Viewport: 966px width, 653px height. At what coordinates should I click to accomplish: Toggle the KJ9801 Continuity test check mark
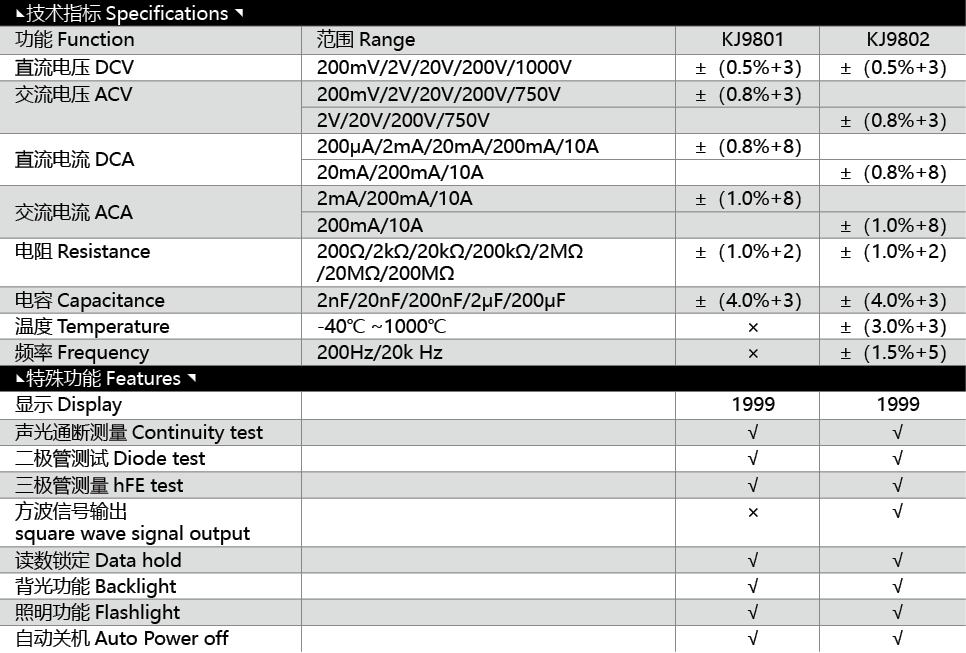(753, 432)
